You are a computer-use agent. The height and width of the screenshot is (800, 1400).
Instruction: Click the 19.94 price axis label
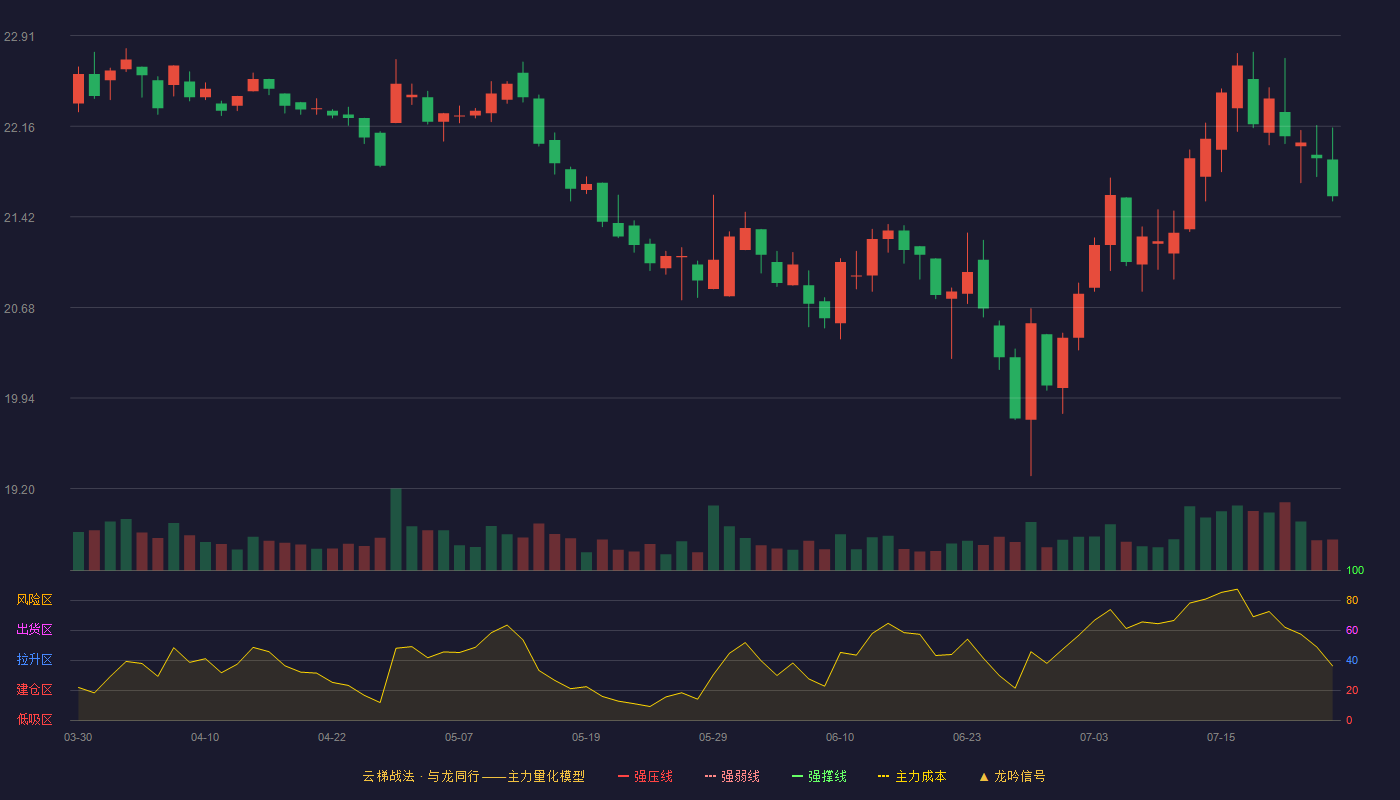(x=19, y=399)
